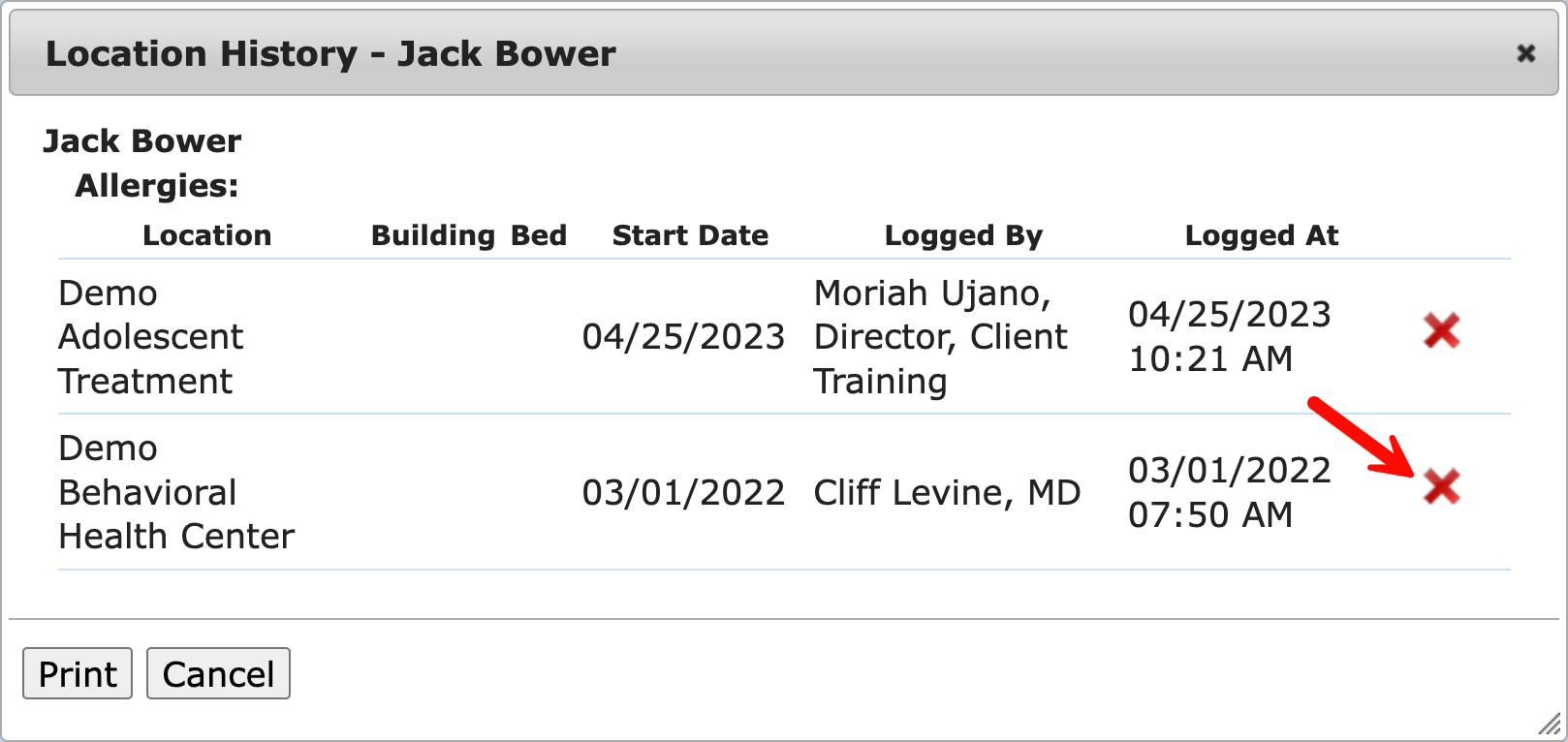Delete the Demo Behavioral Health Center entry
The height and width of the screenshot is (742, 1568).
(x=1441, y=486)
